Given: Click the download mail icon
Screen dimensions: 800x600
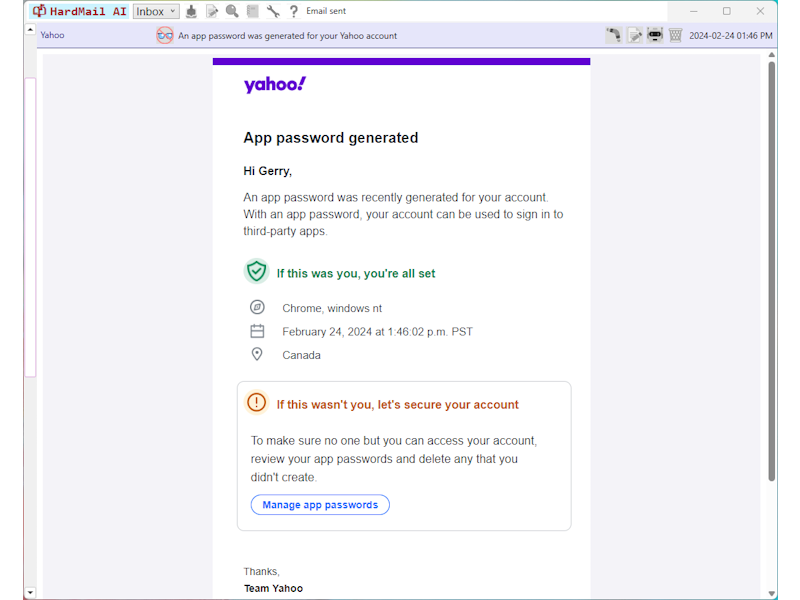Looking at the screenshot, I should point(192,11).
